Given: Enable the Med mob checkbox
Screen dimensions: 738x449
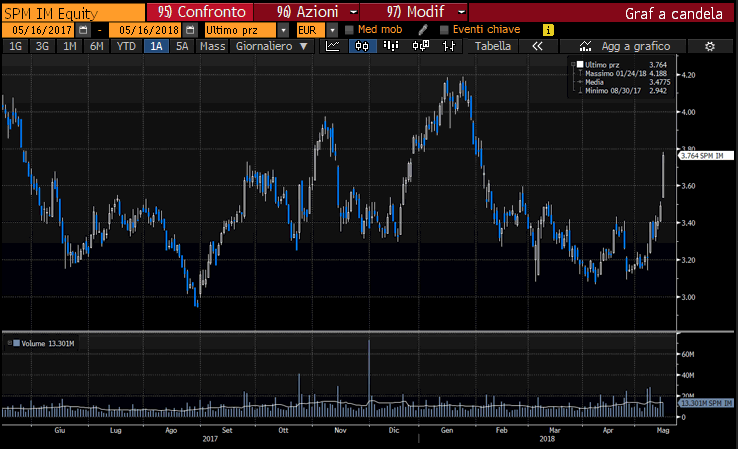Looking at the screenshot, I should pos(349,30).
